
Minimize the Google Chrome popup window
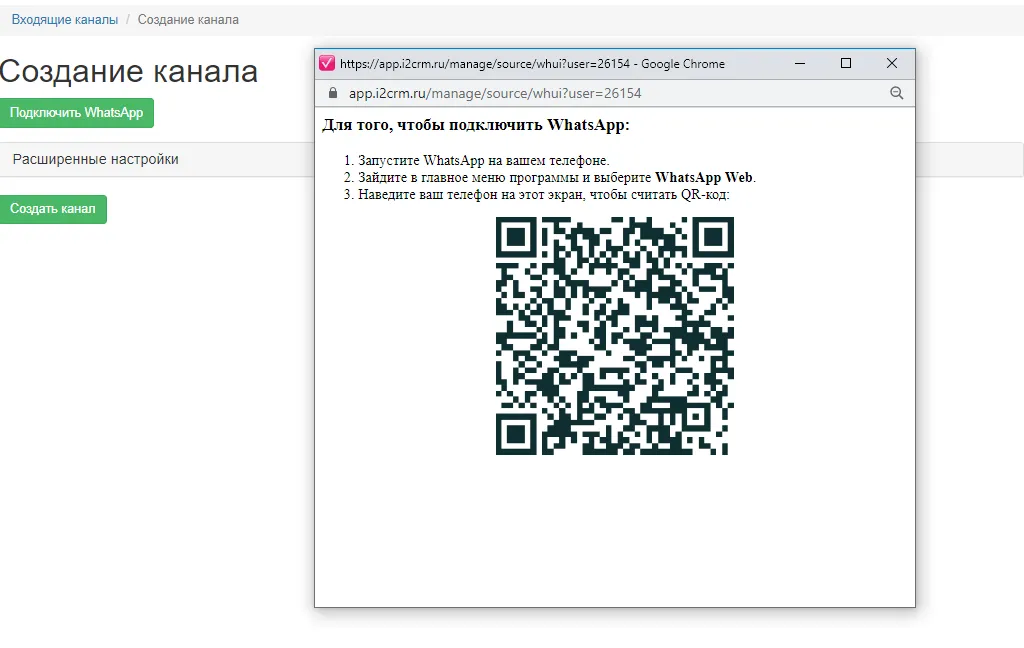point(799,63)
